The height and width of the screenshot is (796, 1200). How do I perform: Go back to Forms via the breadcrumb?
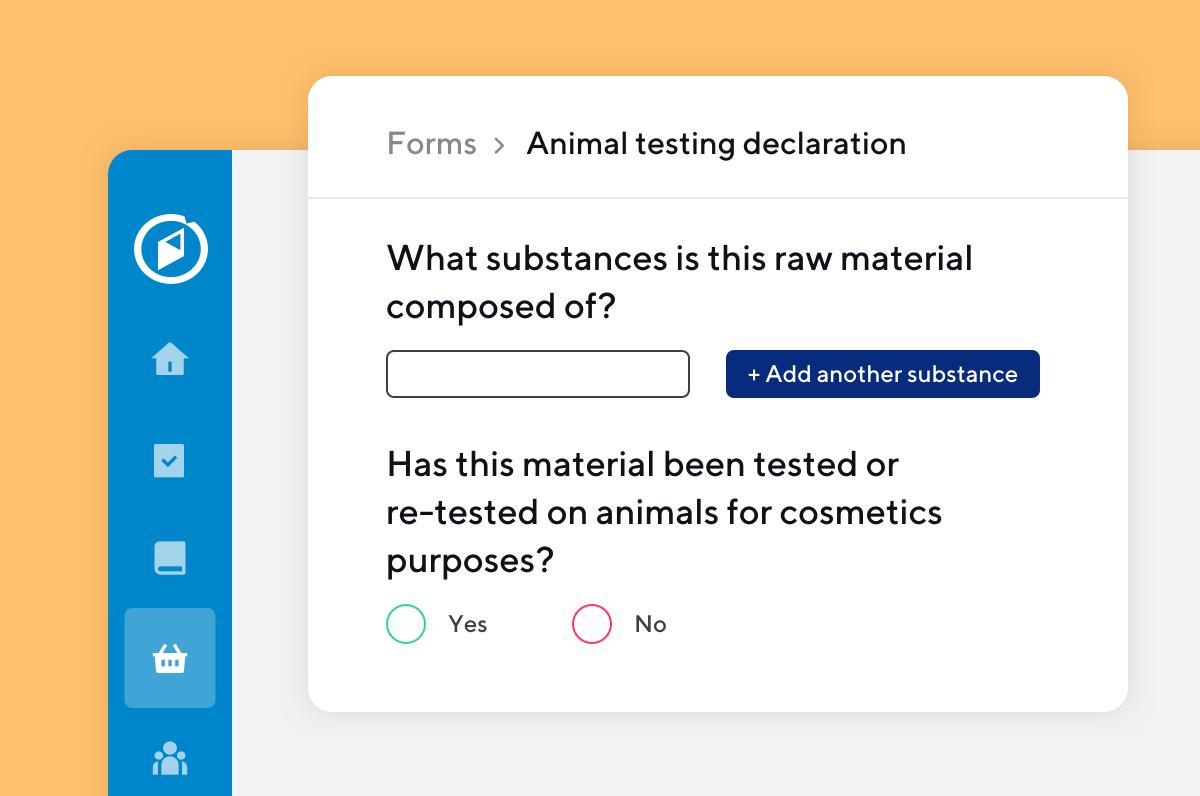pos(431,144)
